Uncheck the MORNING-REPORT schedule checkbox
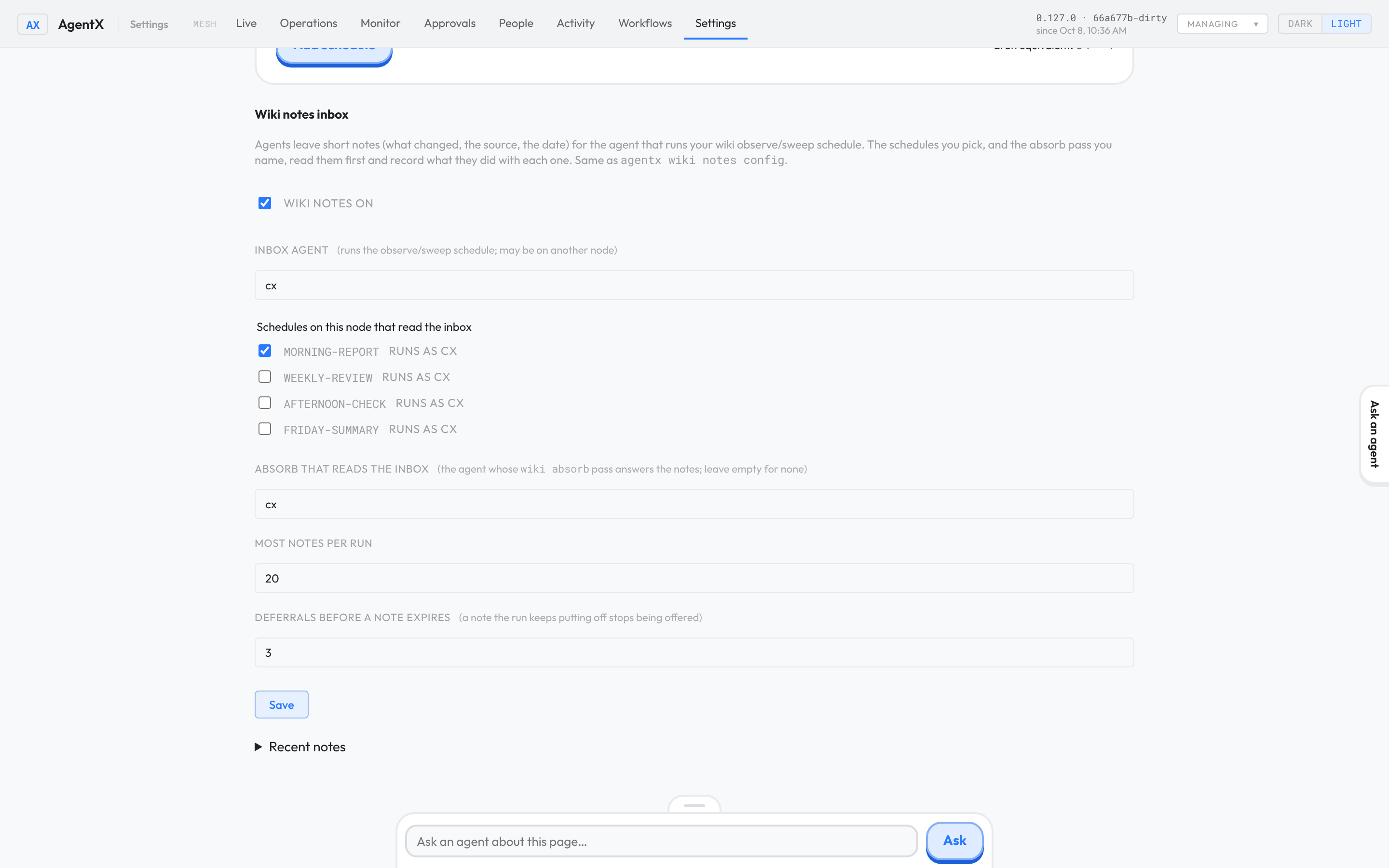Image resolution: width=1389 pixels, height=868 pixels. 265,351
